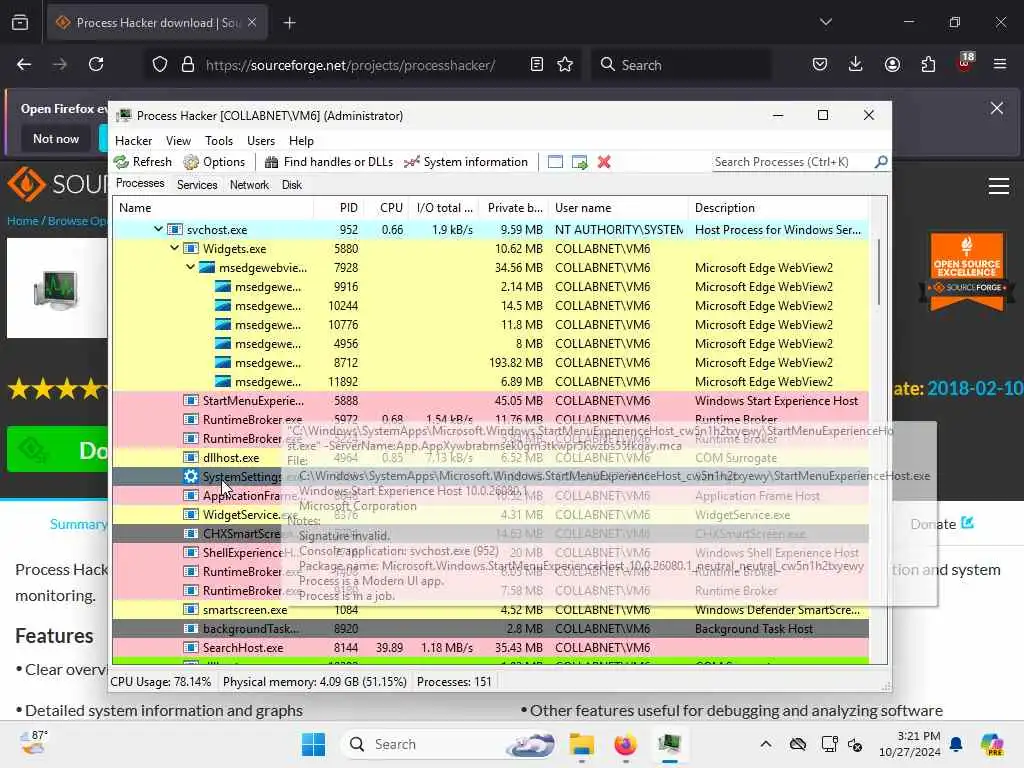Reload the page in Firefox
Screen dimensions: 1024x768
tap(96, 65)
